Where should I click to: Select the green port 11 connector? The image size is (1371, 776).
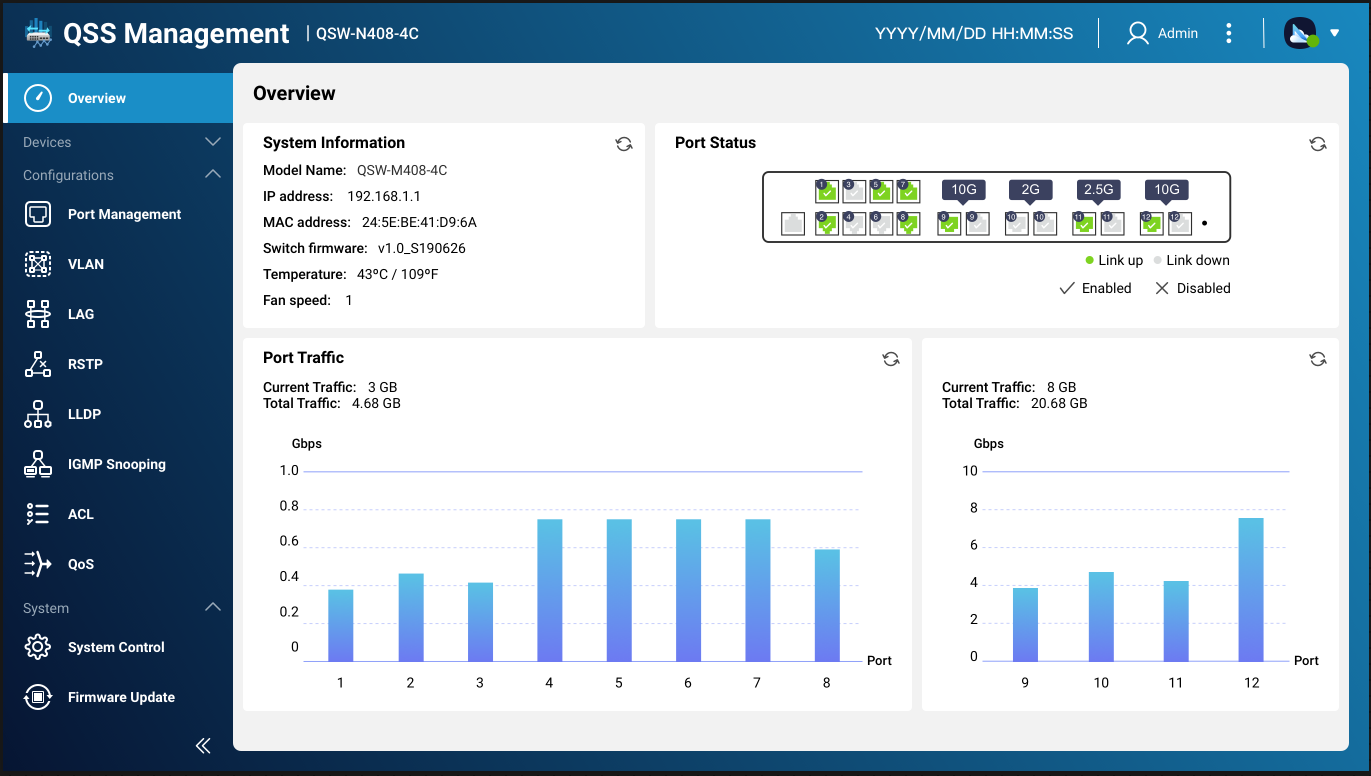[1084, 224]
